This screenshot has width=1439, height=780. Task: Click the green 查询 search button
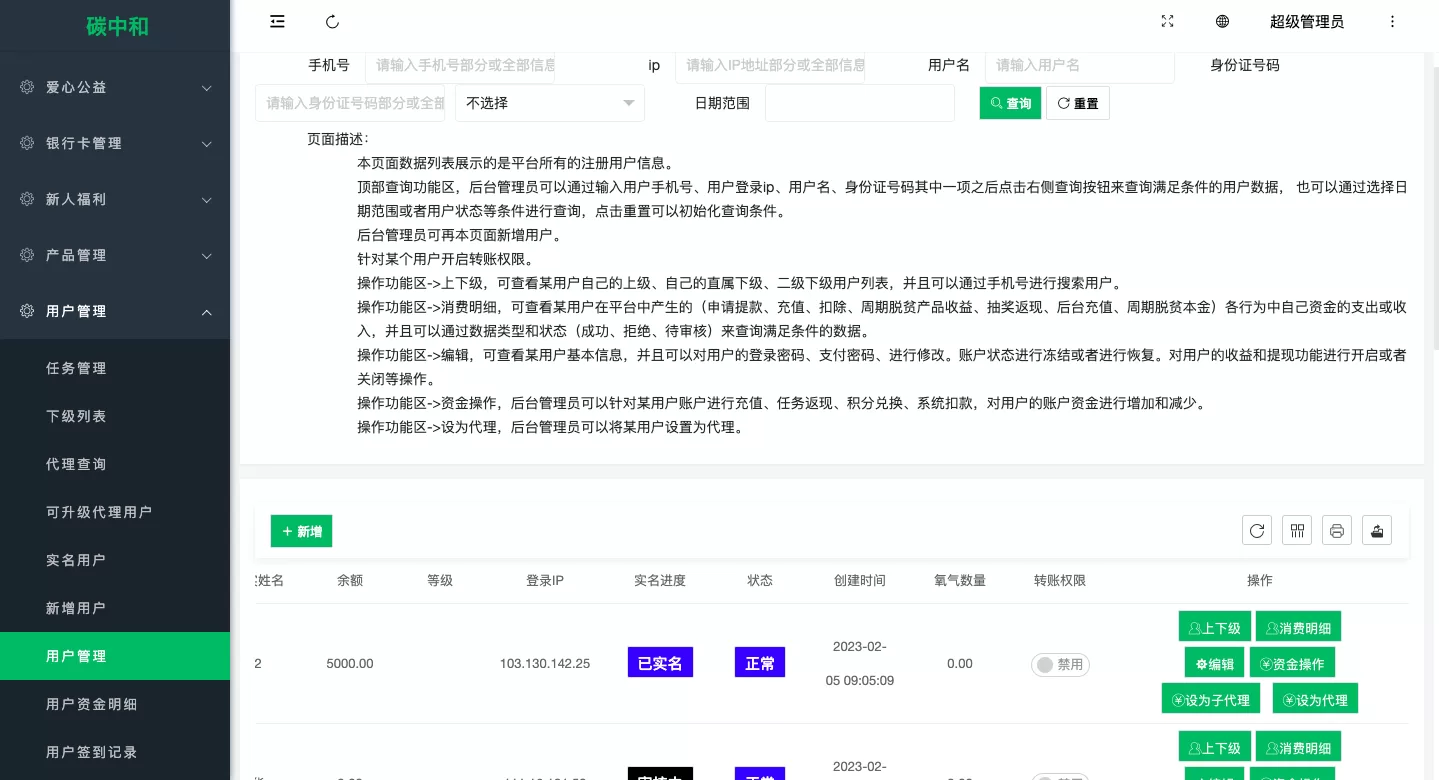click(1010, 103)
